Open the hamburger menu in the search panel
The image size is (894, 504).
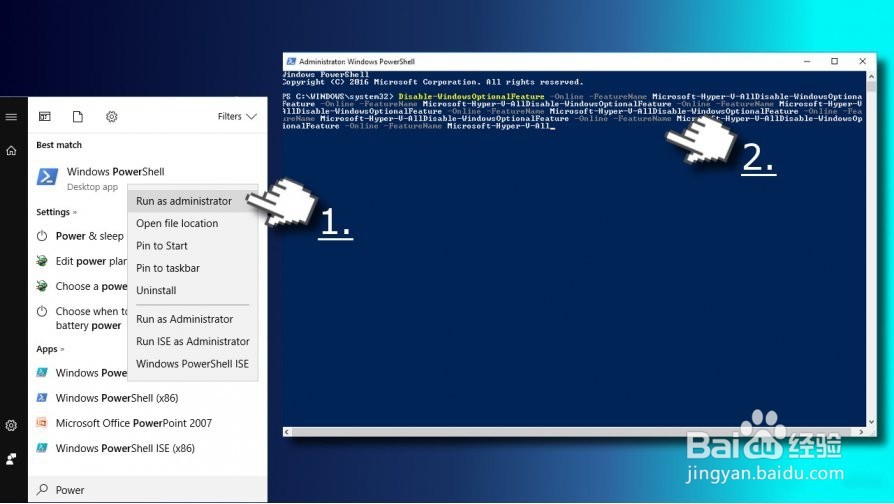[x=11, y=117]
